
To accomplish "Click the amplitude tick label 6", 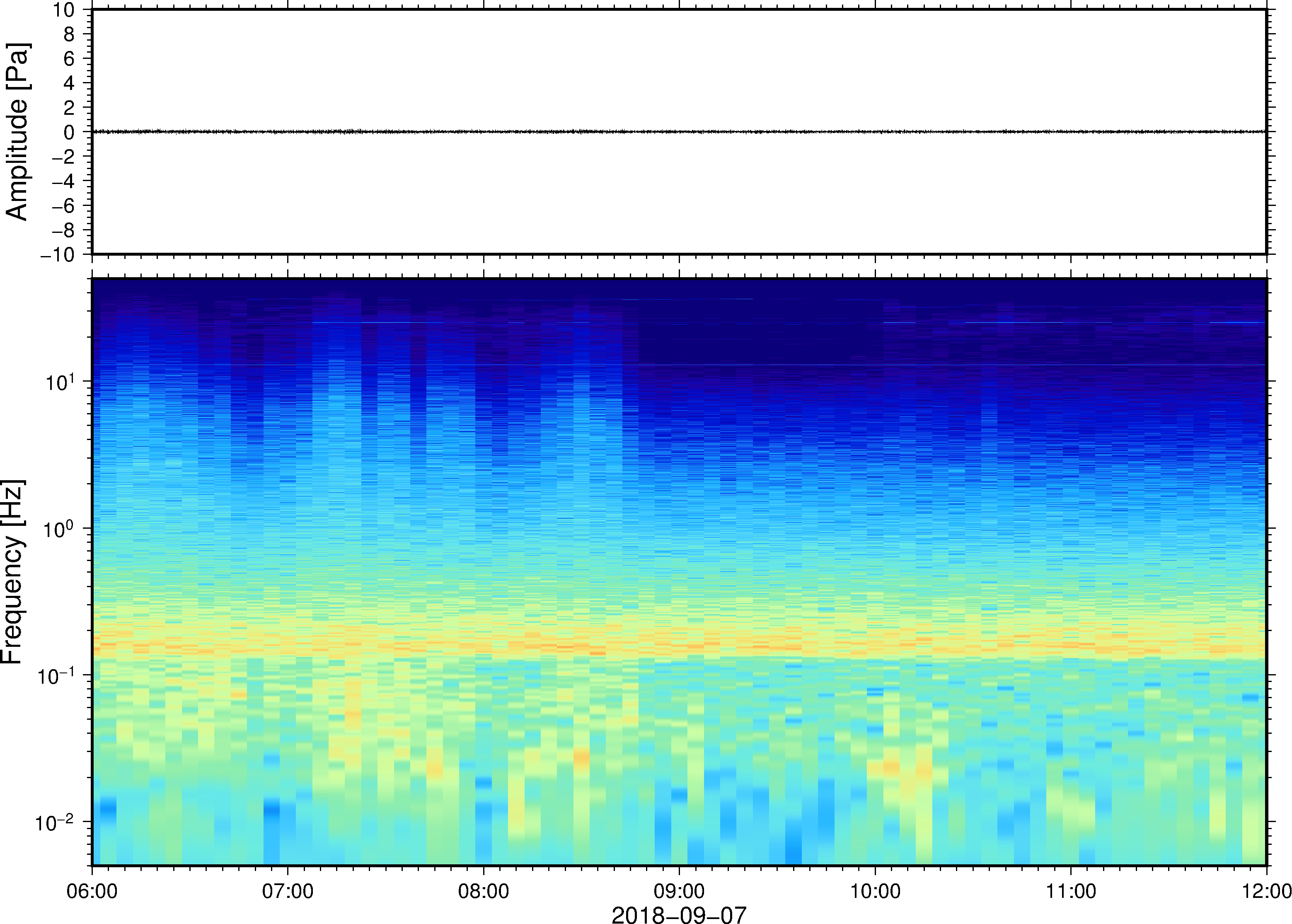I will [x=70, y=58].
